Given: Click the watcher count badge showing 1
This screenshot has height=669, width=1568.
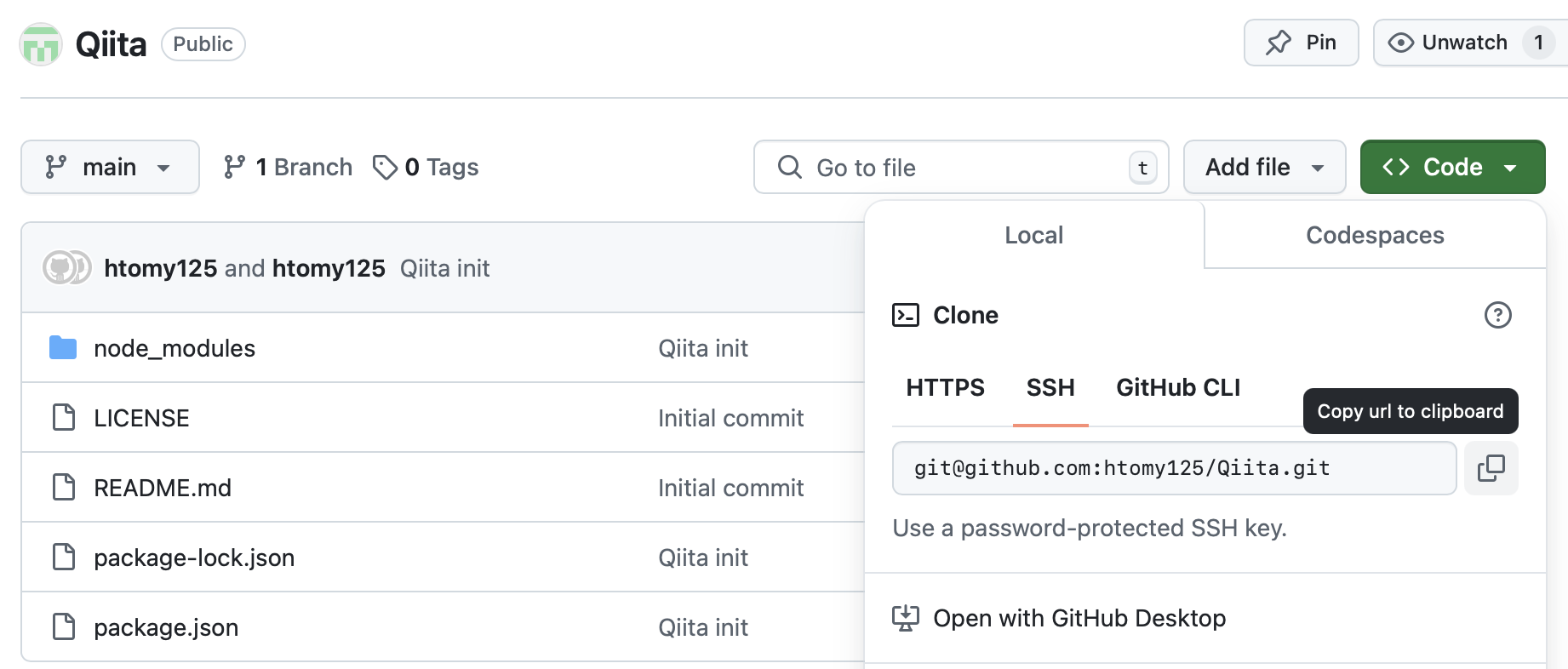Looking at the screenshot, I should [x=1538, y=43].
